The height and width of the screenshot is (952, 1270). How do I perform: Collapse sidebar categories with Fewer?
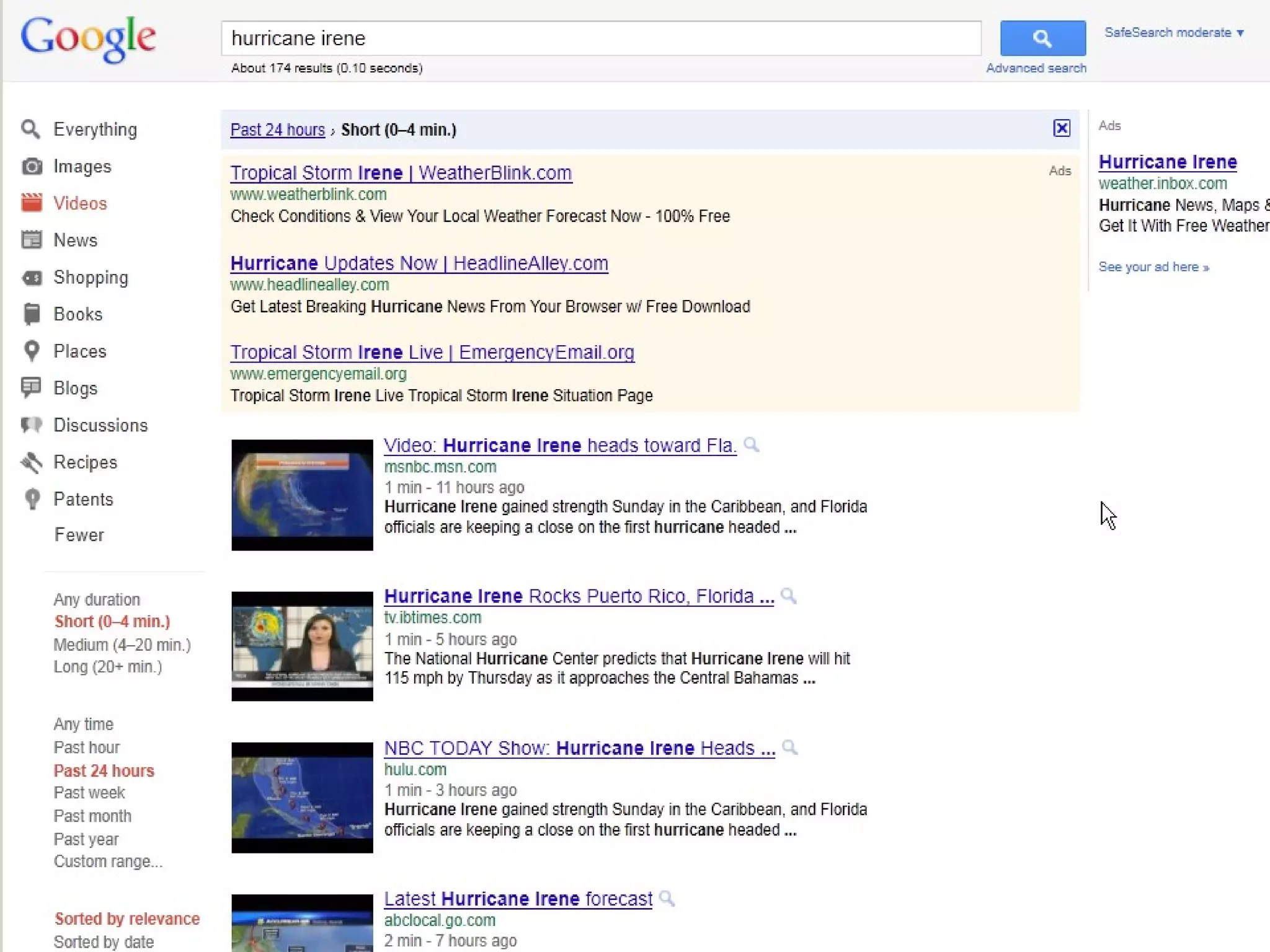[x=79, y=535]
